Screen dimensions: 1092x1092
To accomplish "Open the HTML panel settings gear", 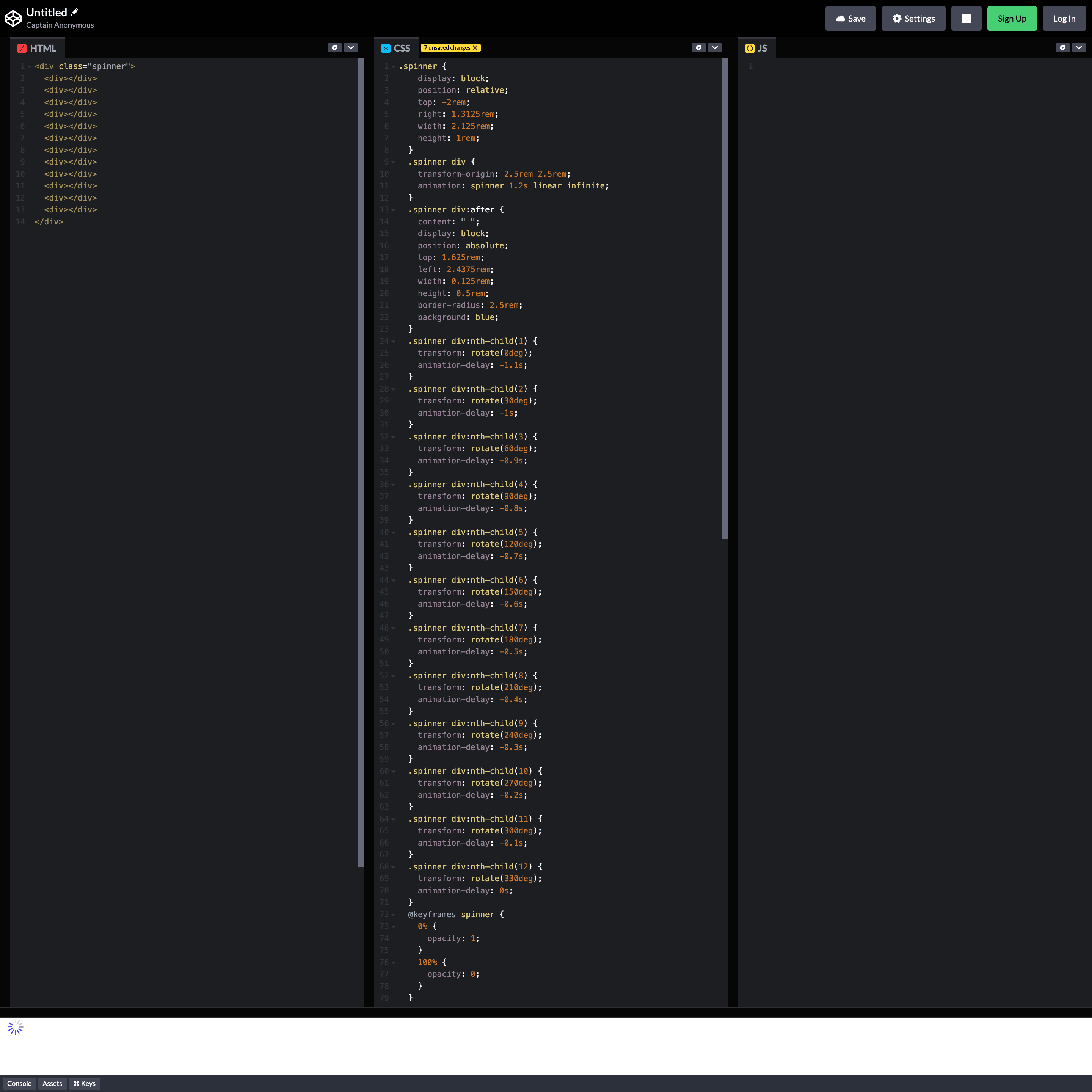I will (334, 47).
